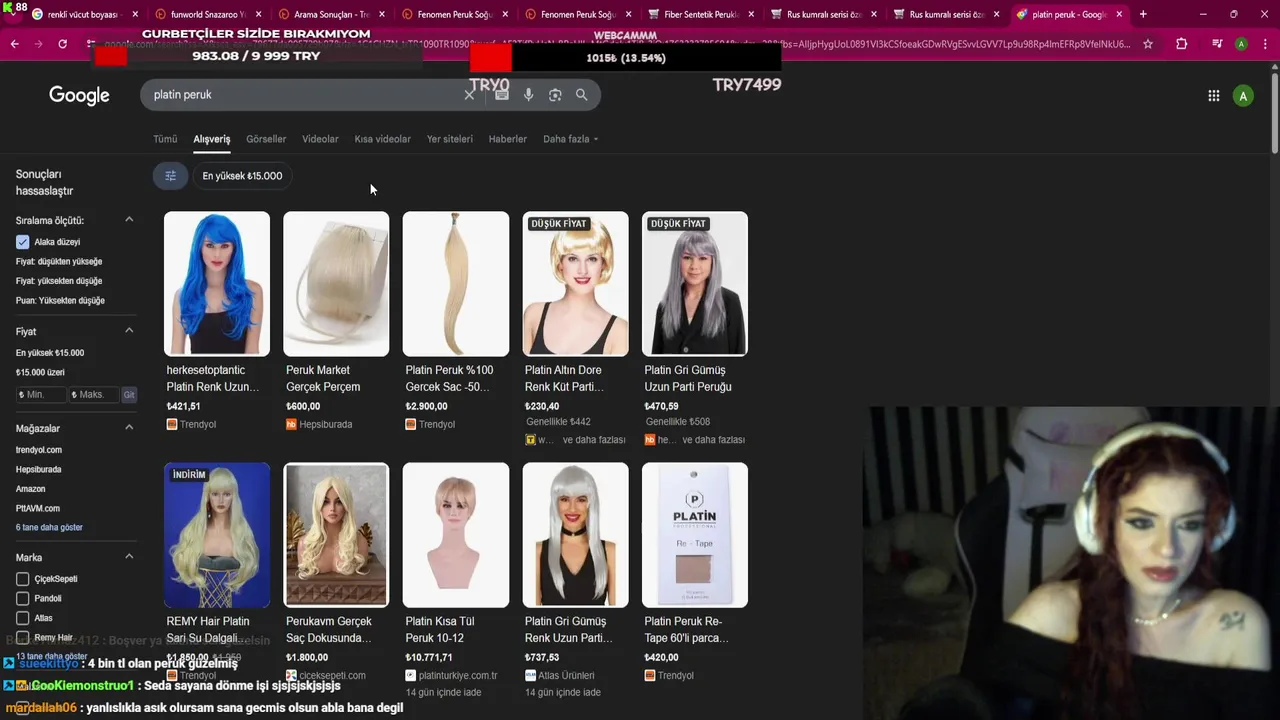The height and width of the screenshot is (720, 1280).
Task: Check the ÇiçekSepeti brand checkbox
Action: point(22,579)
